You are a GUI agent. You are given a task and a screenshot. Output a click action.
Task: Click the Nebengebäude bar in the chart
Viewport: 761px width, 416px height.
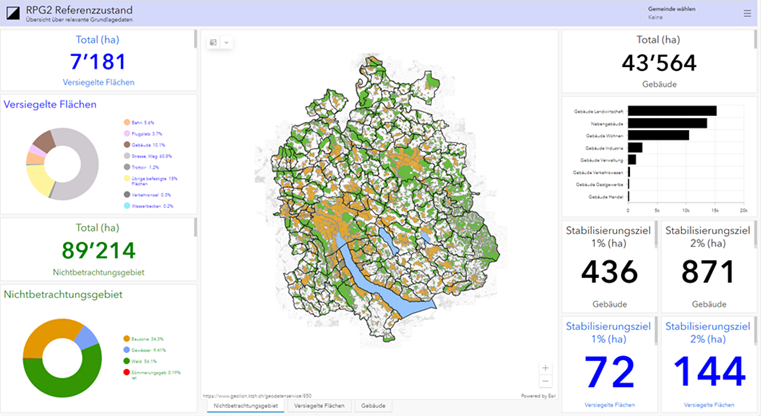667,123
